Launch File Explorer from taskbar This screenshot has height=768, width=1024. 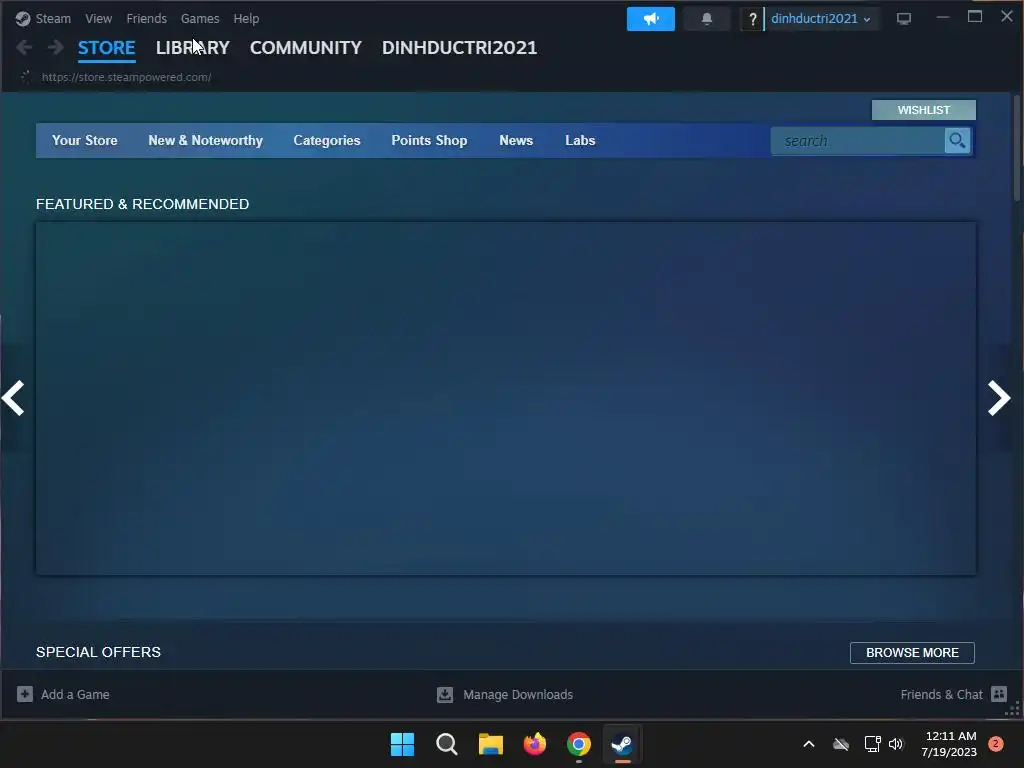490,744
